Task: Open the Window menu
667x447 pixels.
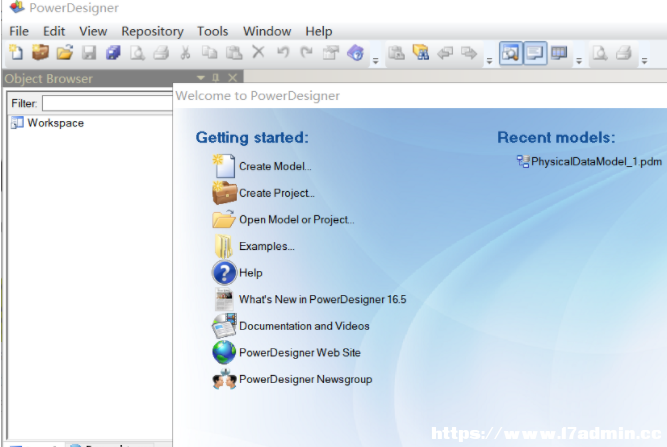Action: pos(267,31)
